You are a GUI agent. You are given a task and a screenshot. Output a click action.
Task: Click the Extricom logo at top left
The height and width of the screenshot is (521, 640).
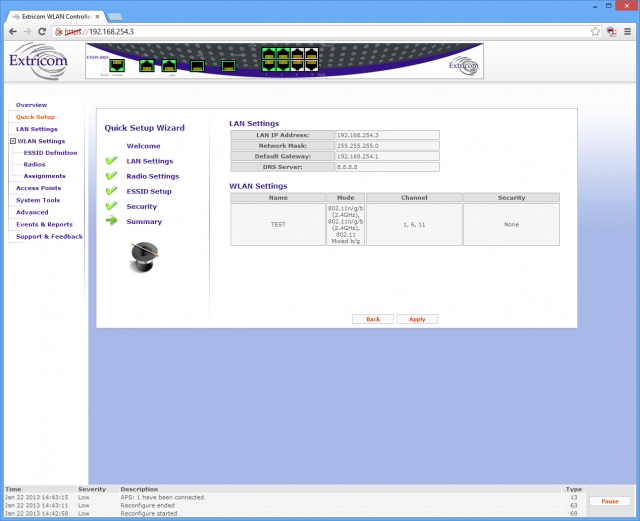(38, 61)
